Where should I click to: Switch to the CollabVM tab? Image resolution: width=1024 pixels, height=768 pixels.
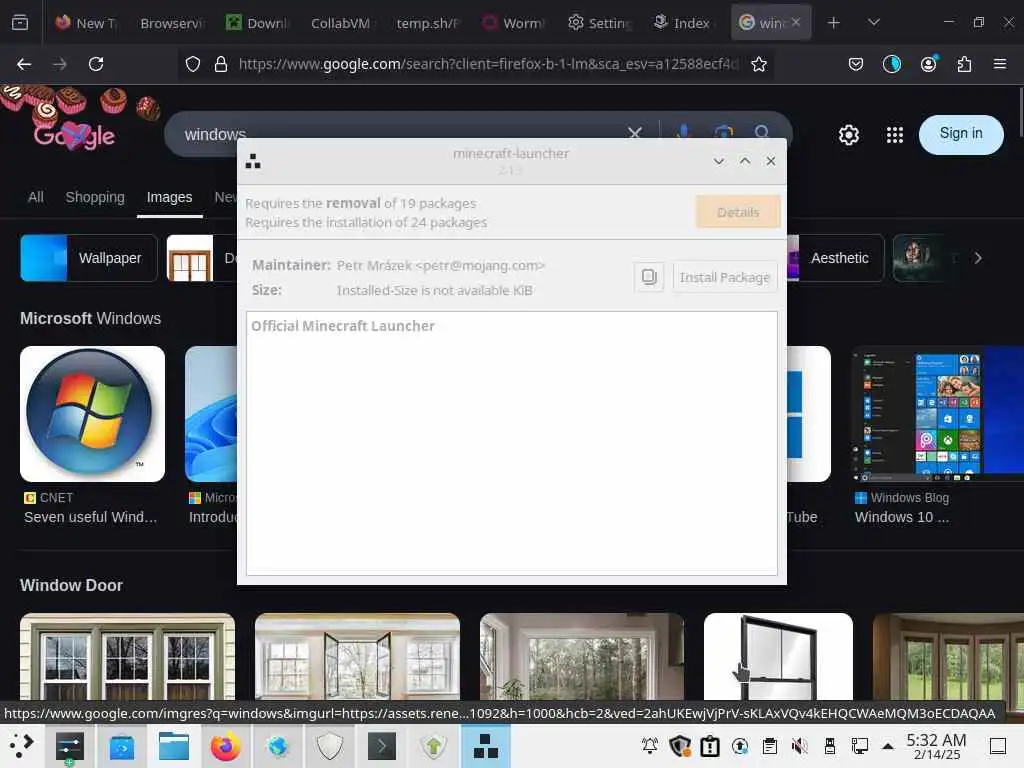coord(340,23)
